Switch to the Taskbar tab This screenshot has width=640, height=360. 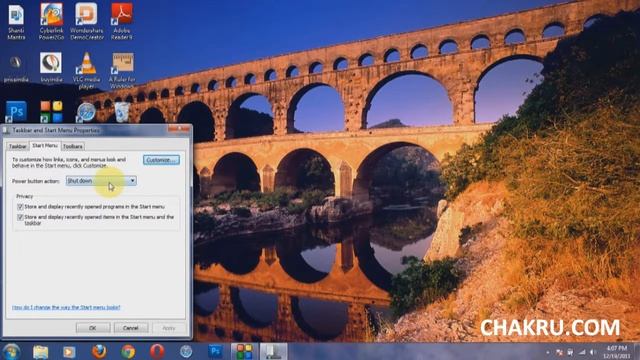click(18, 146)
